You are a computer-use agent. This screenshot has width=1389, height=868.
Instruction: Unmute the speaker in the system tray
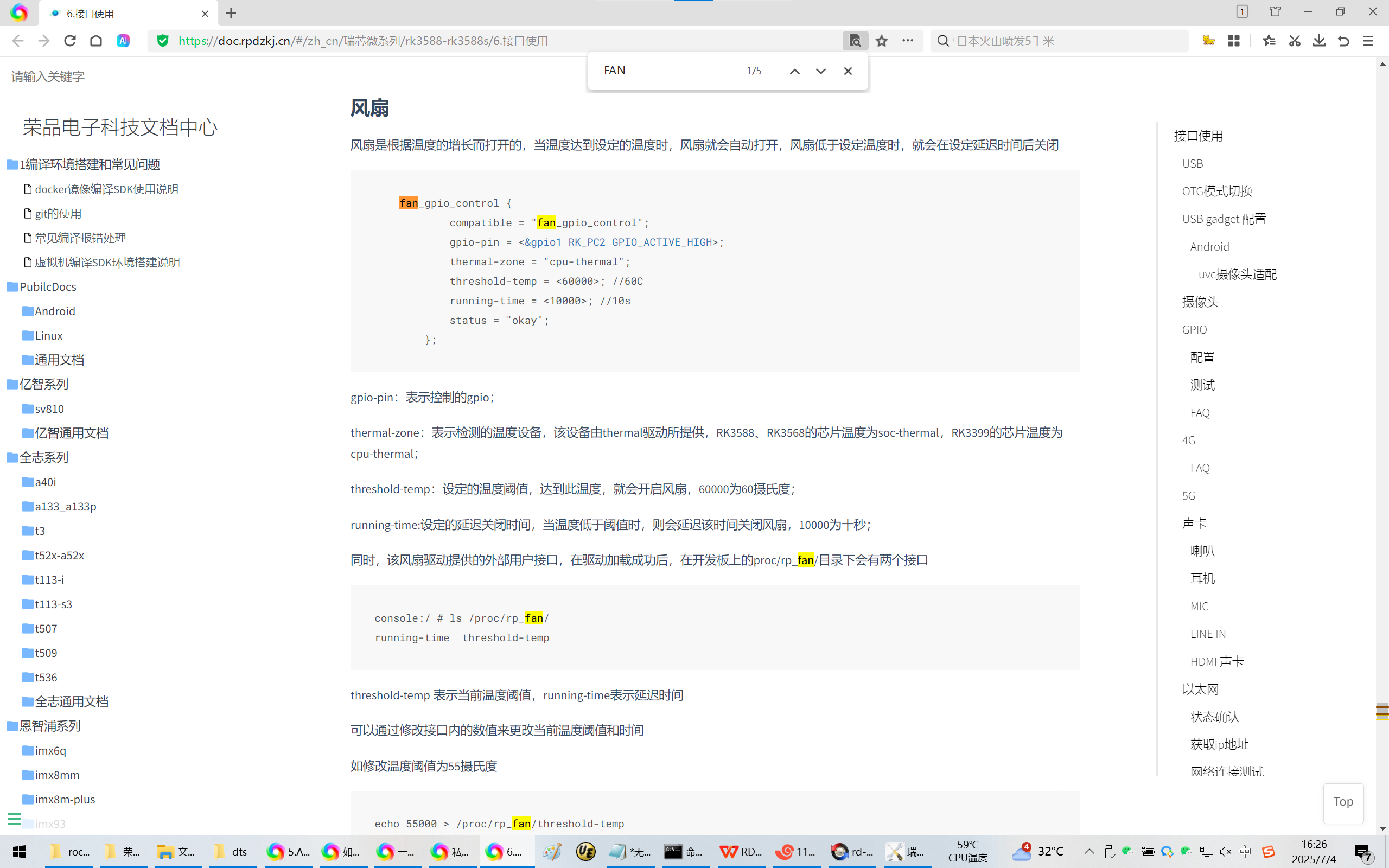[x=1226, y=852]
